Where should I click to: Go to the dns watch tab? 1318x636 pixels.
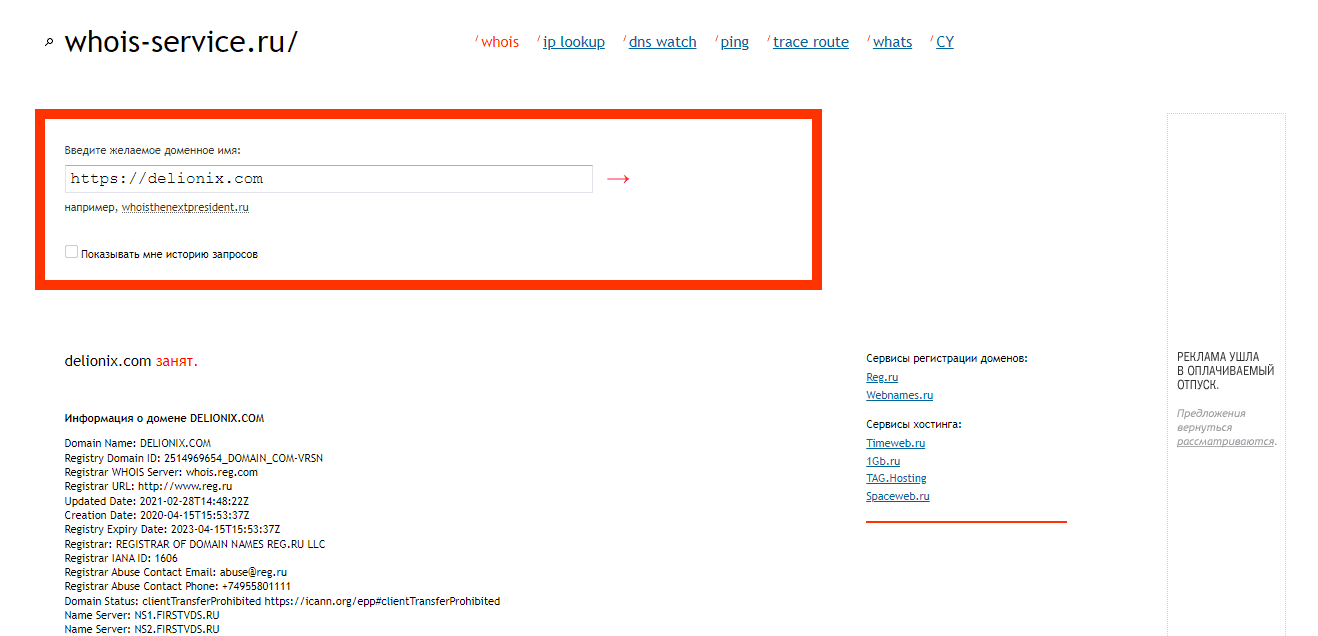[662, 42]
